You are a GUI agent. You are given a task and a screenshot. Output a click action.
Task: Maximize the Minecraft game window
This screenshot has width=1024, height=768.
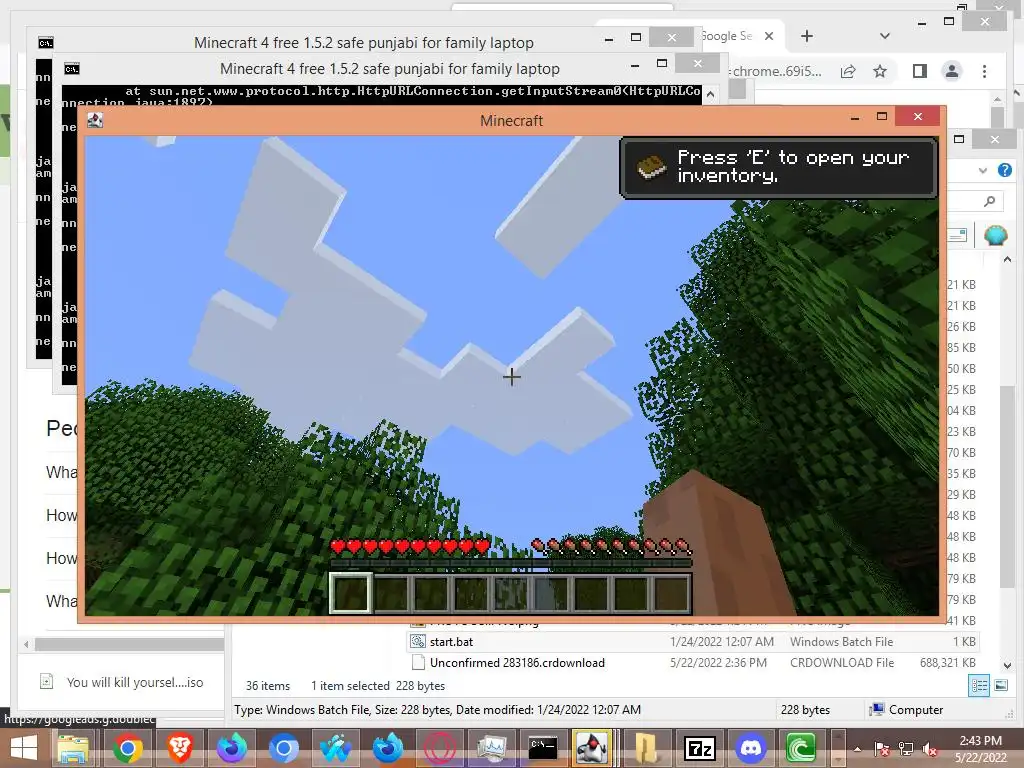coord(882,116)
